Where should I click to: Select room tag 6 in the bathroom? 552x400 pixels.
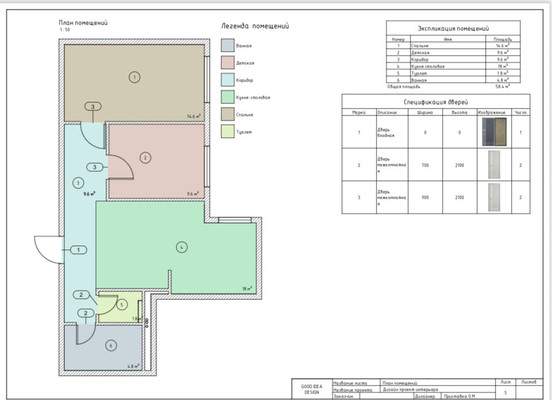(x=111, y=346)
